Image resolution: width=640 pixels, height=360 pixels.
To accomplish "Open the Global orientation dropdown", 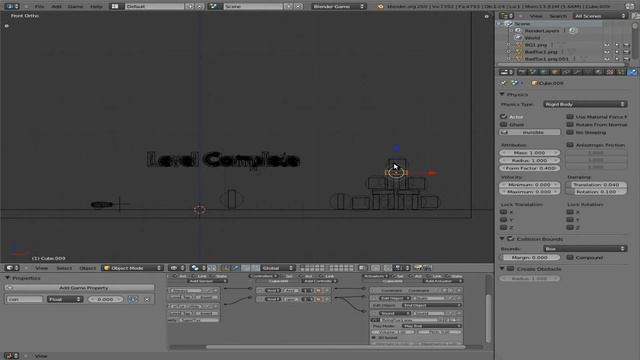I will [x=277, y=268].
